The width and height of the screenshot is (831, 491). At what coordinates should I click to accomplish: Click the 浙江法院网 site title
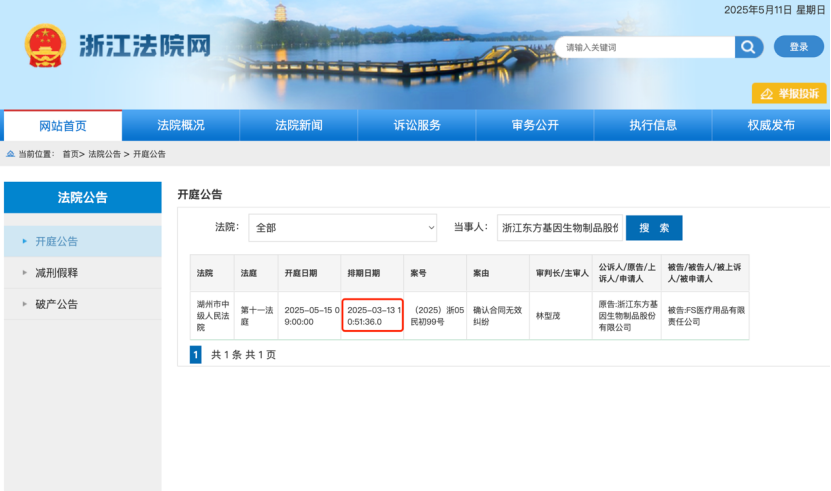click(x=145, y=46)
